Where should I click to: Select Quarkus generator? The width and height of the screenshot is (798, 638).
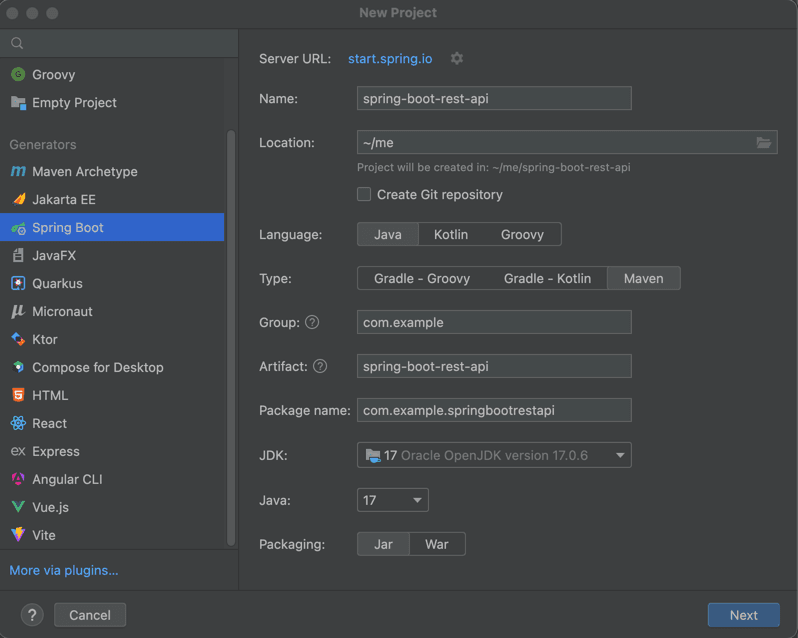click(x=112, y=283)
